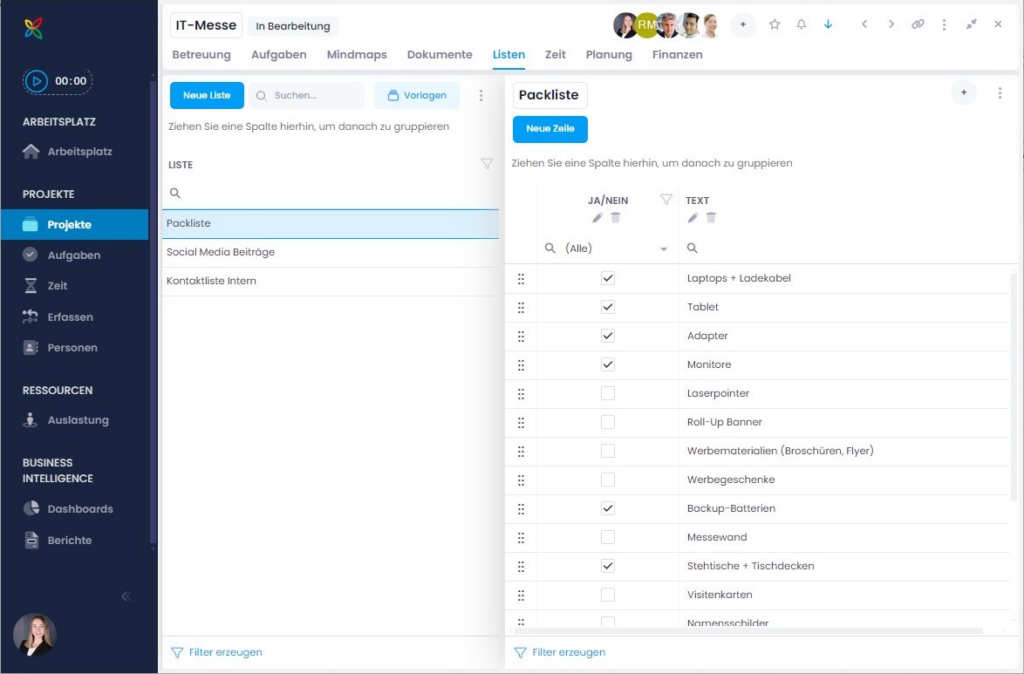Check the Laserpointer checkbox
The width and height of the screenshot is (1024, 674).
(x=607, y=394)
